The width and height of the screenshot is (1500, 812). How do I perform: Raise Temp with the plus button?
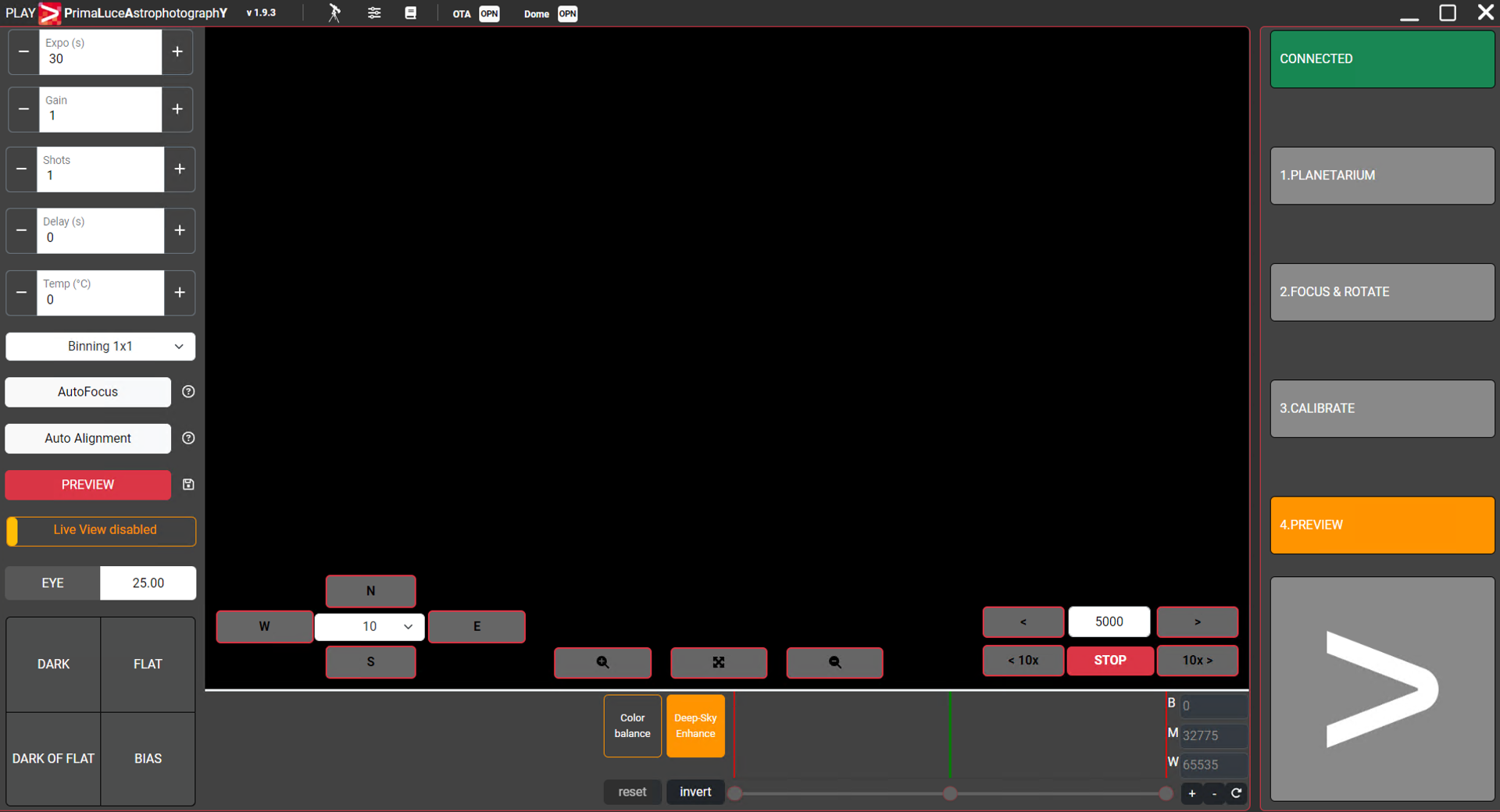pyautogui.click(x=180, y=293)
